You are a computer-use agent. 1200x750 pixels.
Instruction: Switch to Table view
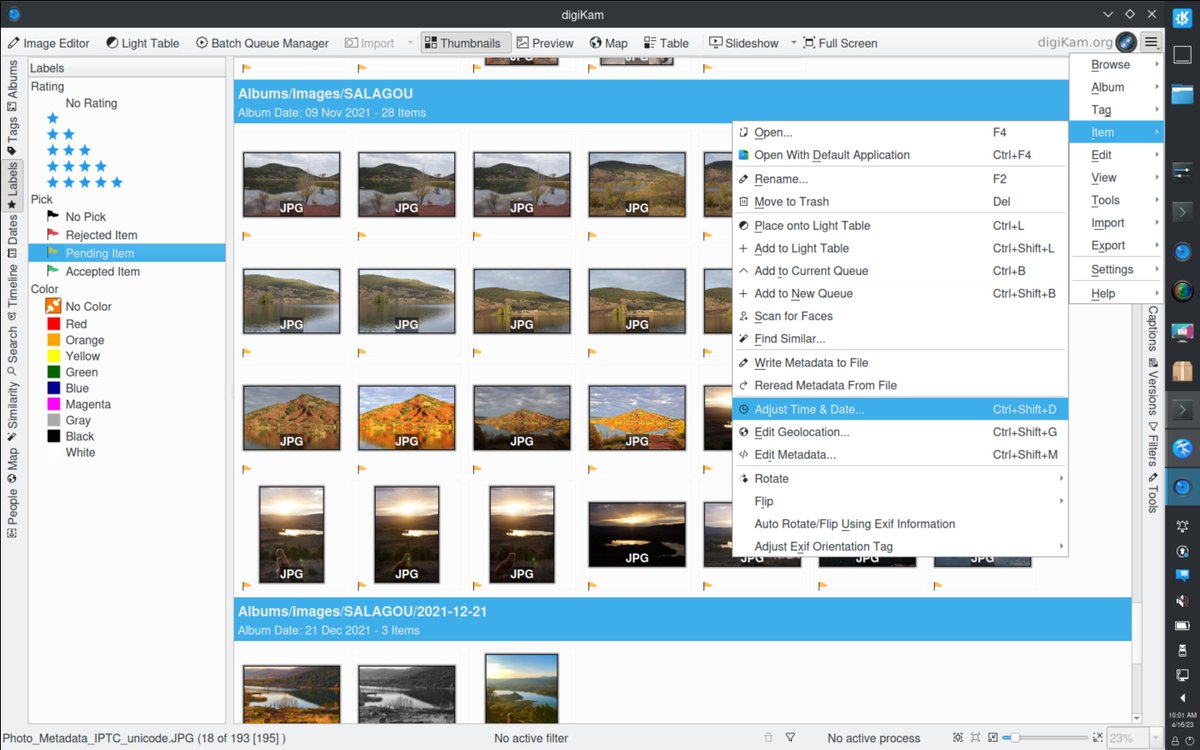[x=666, y=43]
